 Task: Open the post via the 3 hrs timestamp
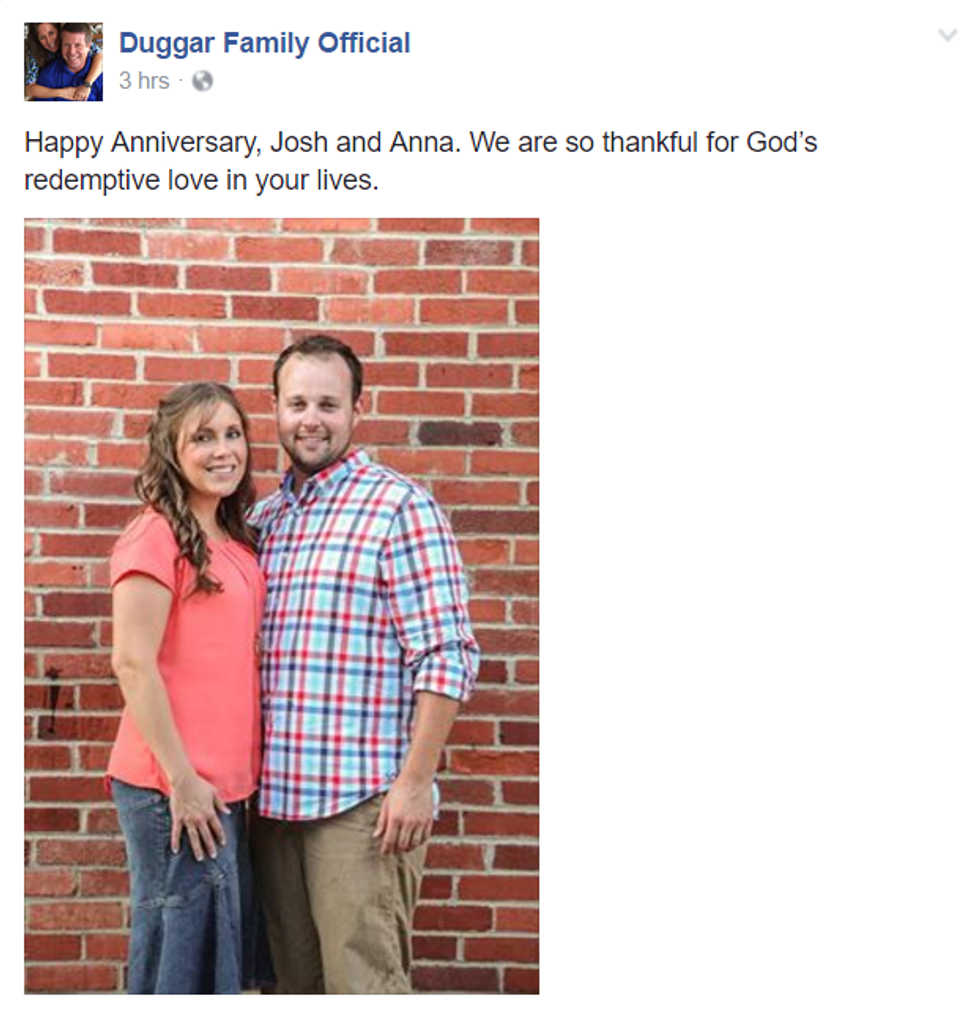144,81
